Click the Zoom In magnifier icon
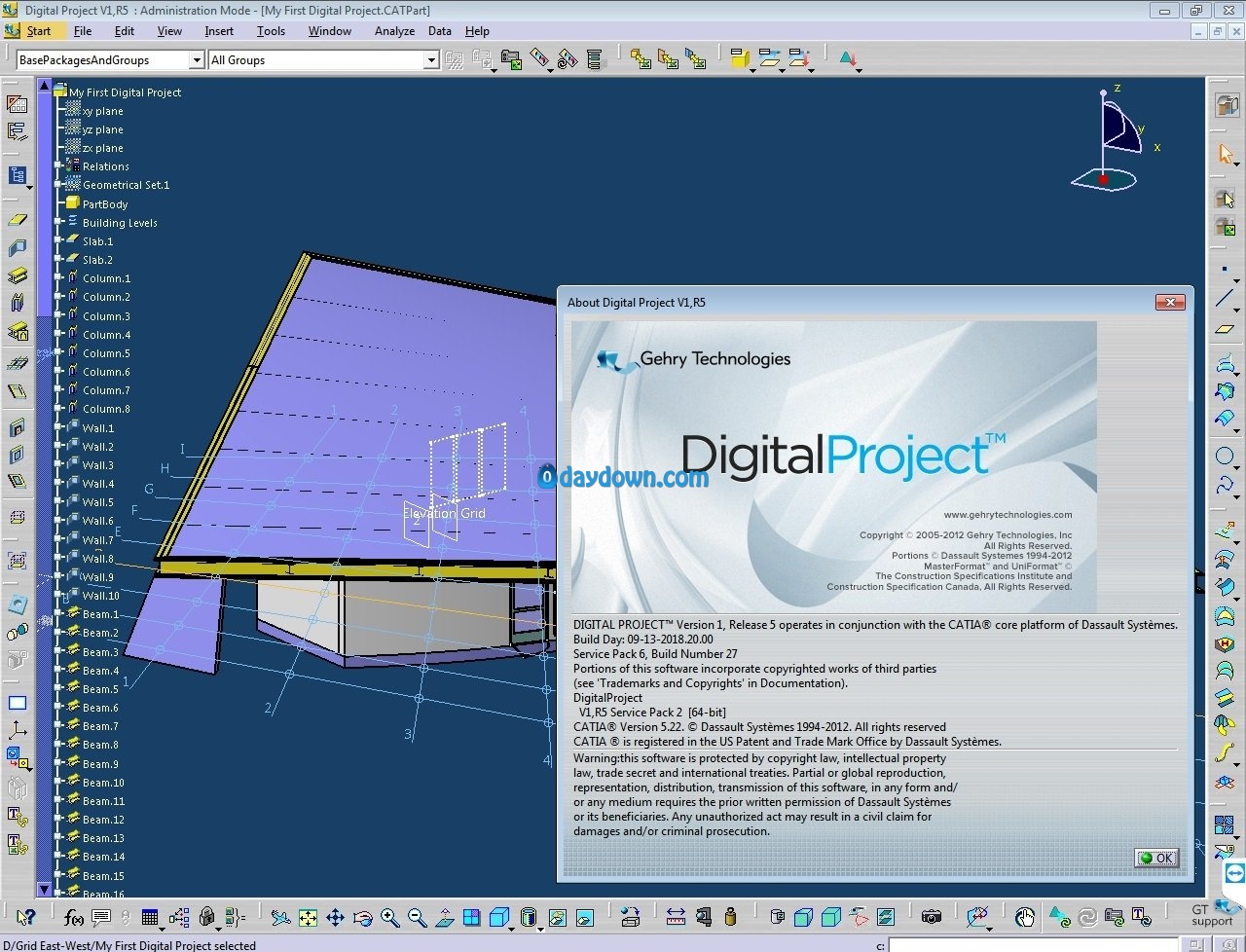The width and height of the screenshot is (1246, 952). pyautogui.click(x=389, y=917)
